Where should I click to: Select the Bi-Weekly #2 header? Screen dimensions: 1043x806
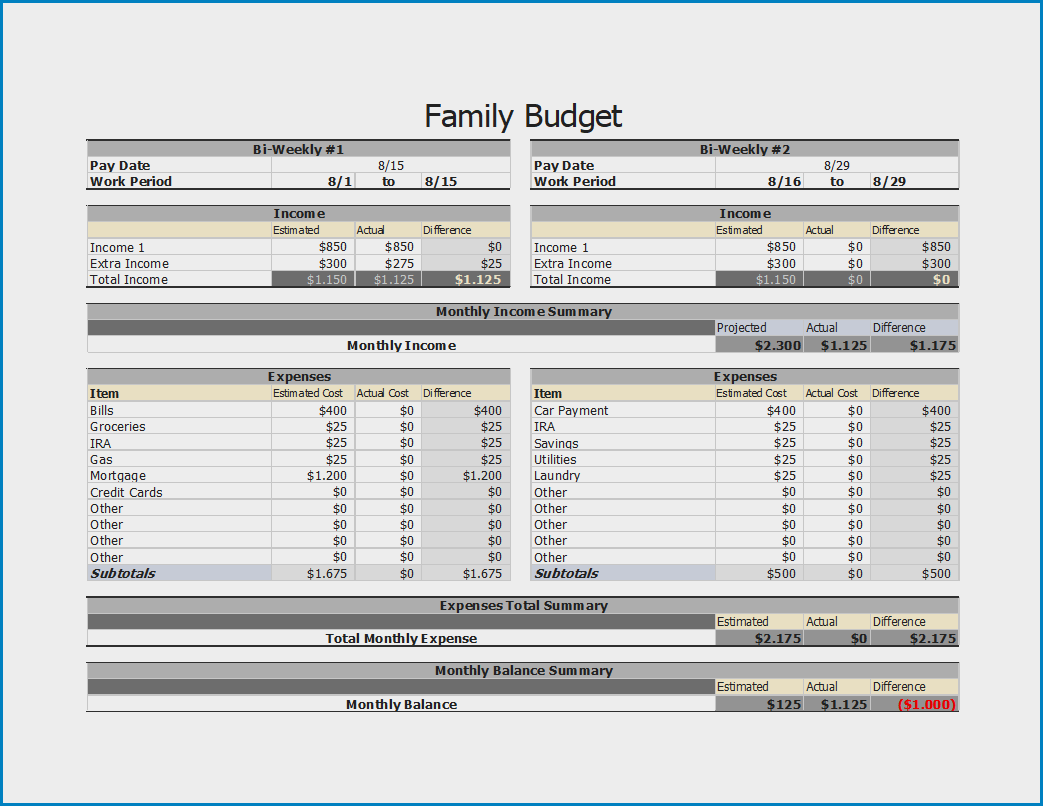744,149
